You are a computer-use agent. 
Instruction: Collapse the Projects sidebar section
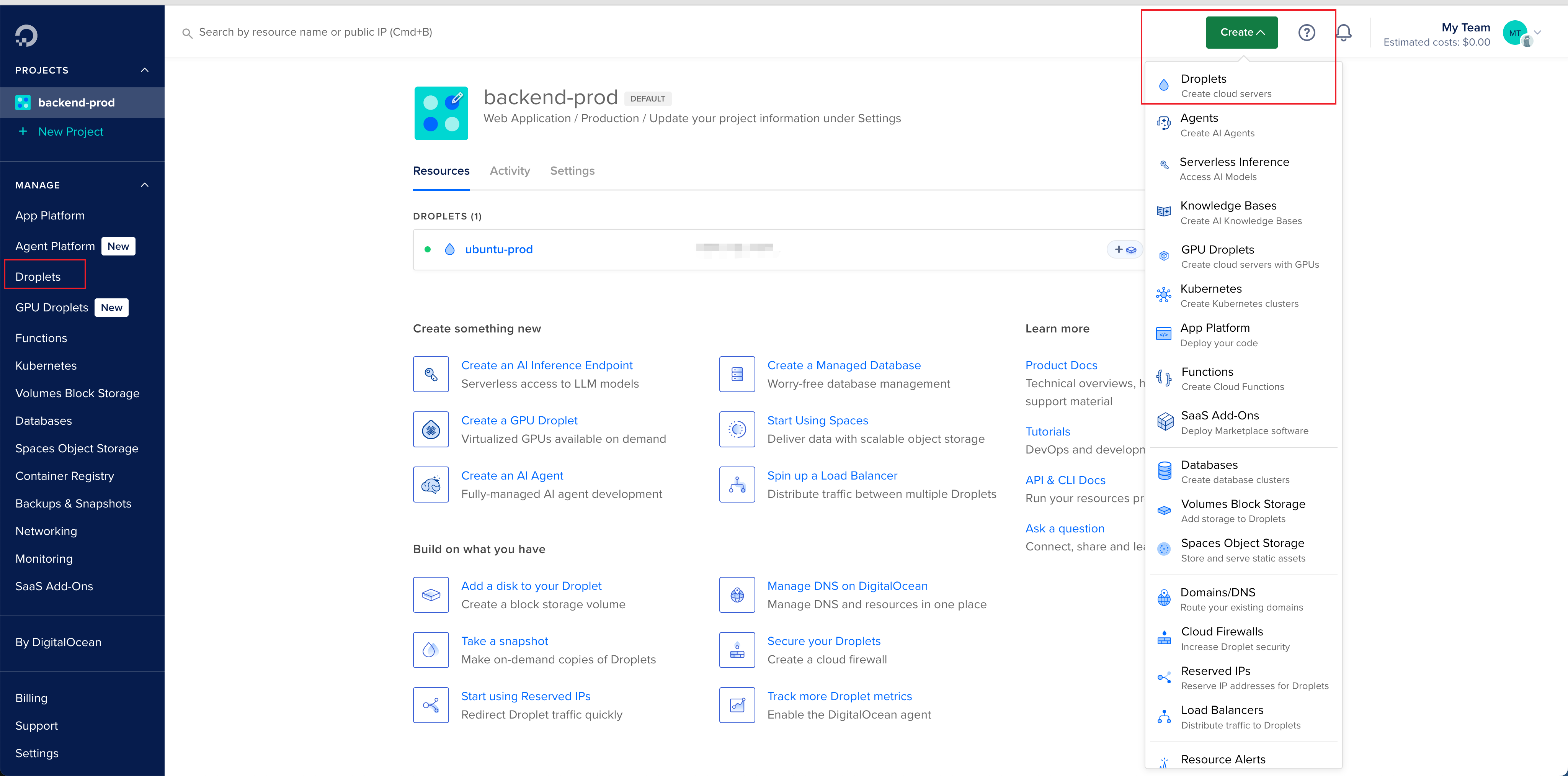pyautogui.click(x=144, y=70)
